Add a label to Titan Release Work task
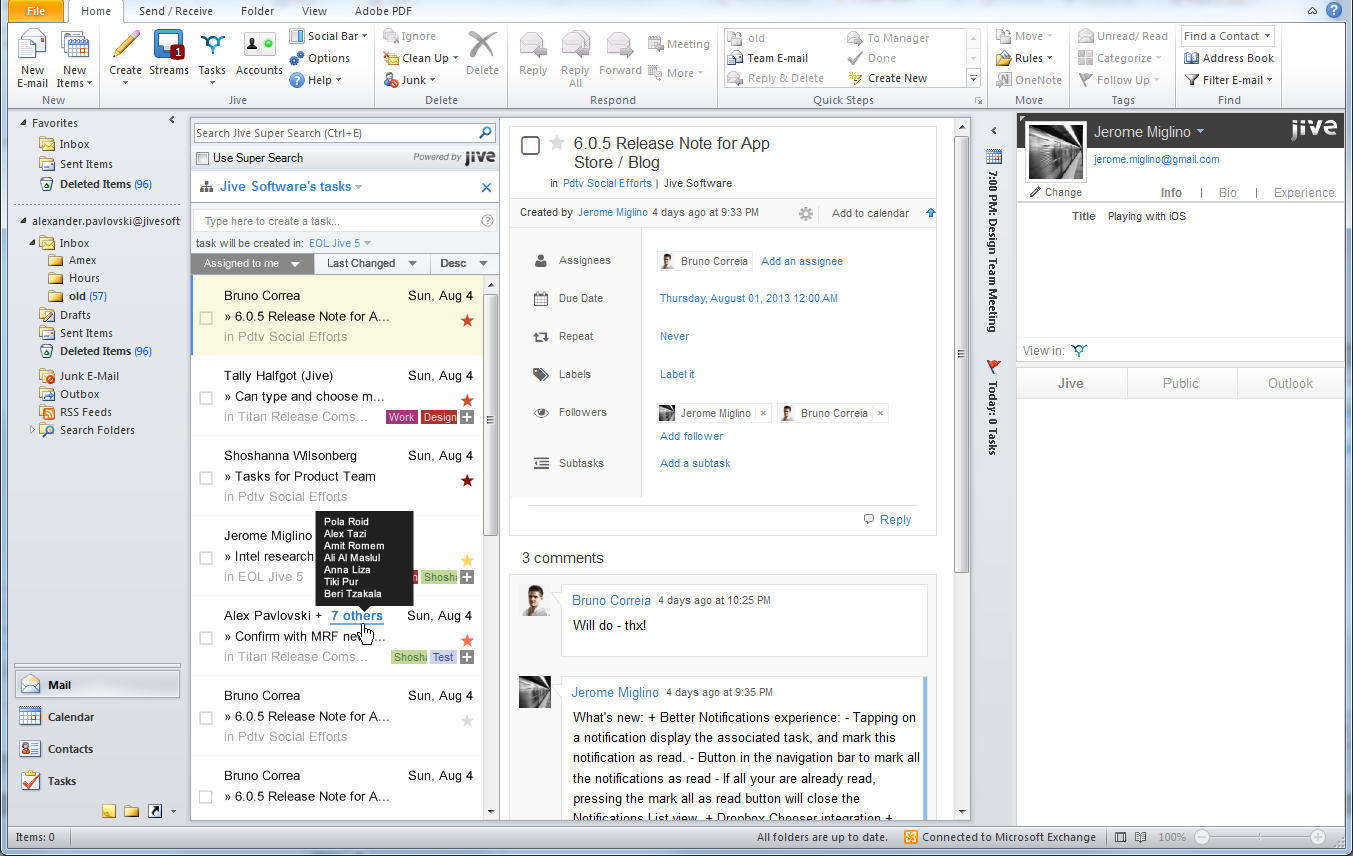Screen dimensions: 1353x857 coord(467,417)
